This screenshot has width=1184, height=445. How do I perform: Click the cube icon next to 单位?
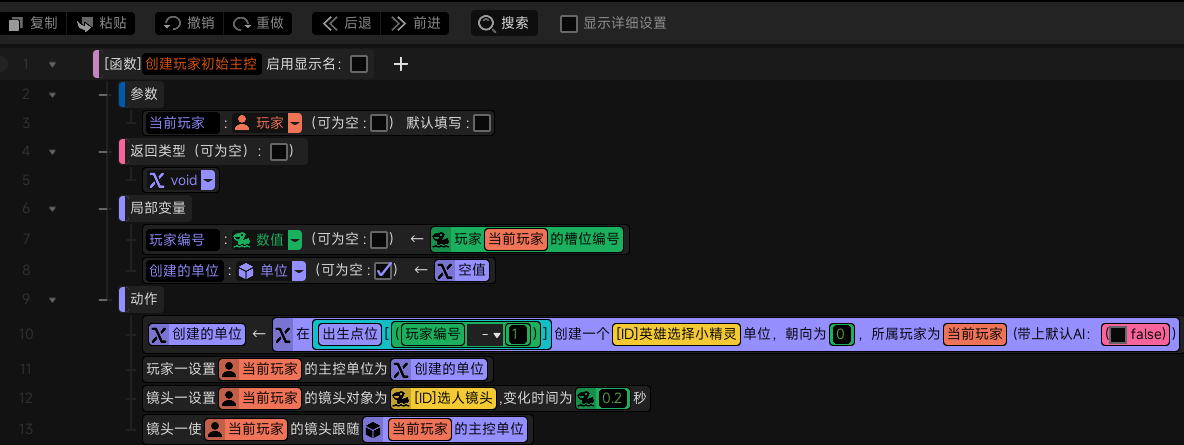click(x=245, y=270)
